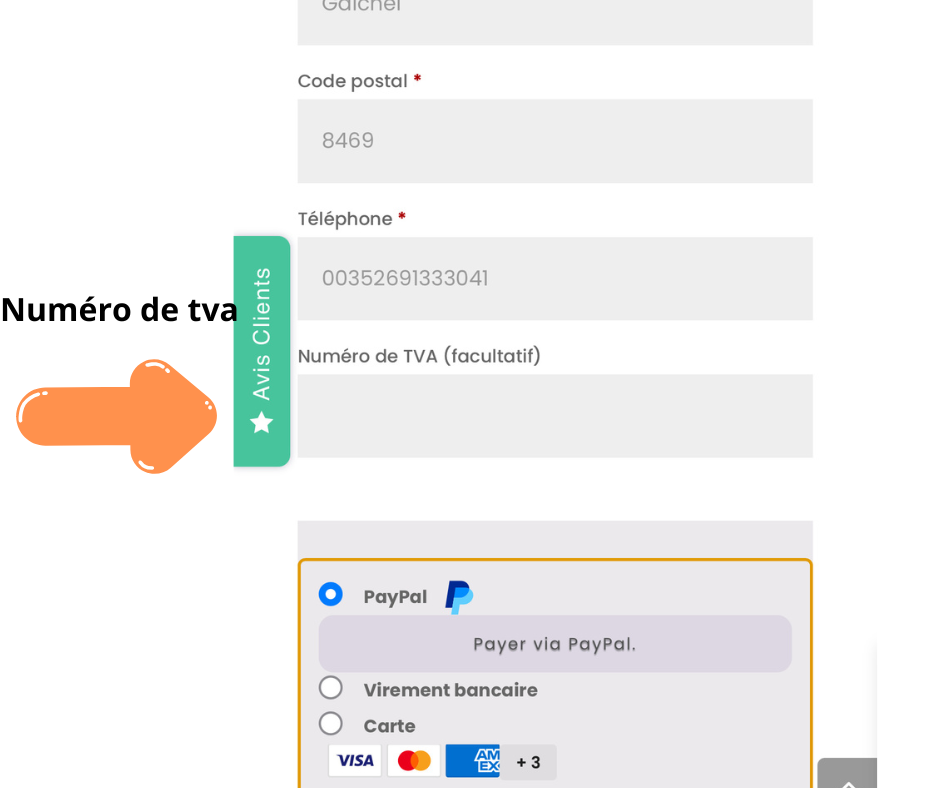Click the Payer via PayPal box
The width and height of the screenshot is (940, 788).
click(x=555, y=644)
